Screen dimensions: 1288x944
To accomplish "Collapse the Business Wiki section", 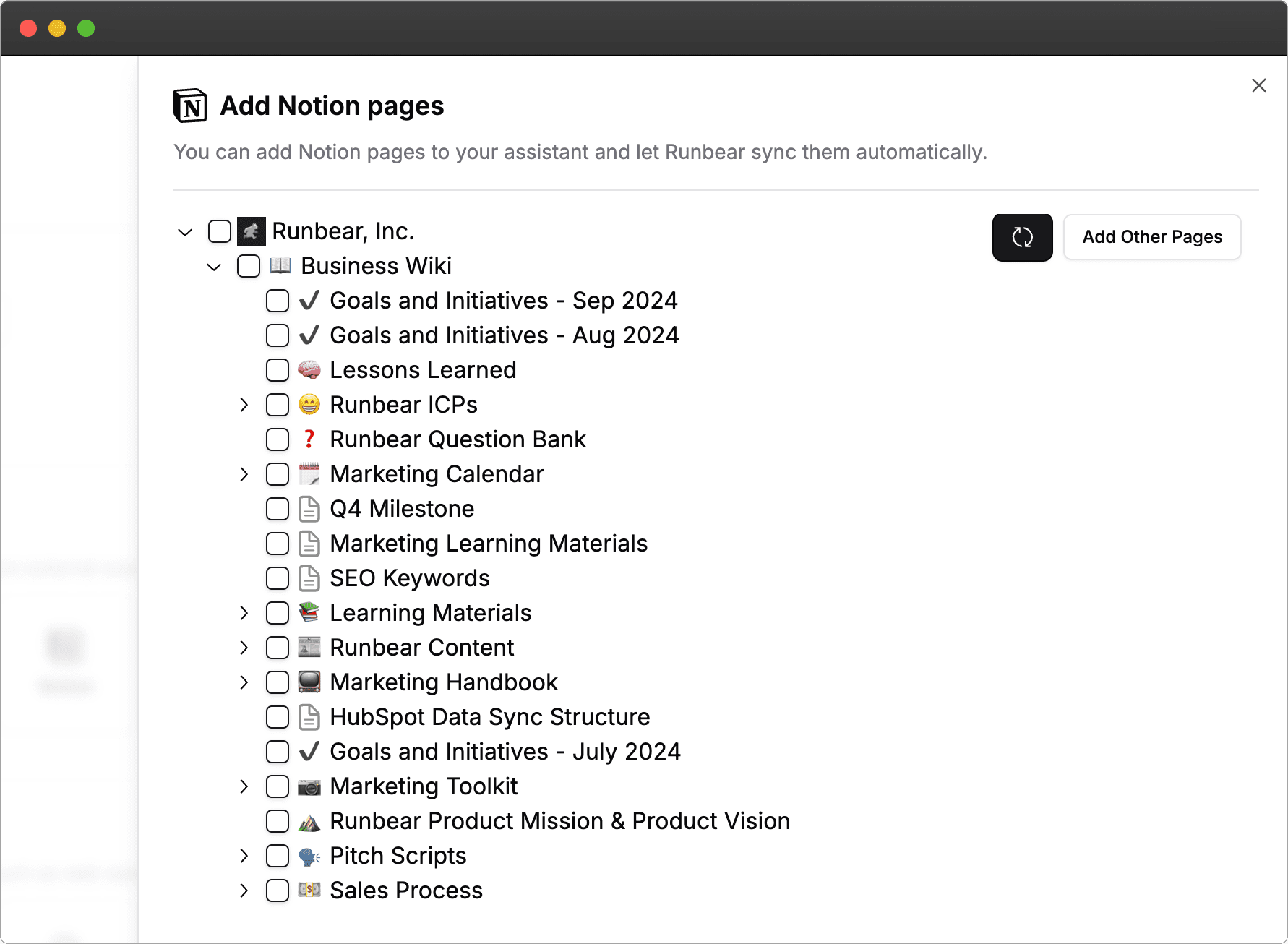I will pyautogui.click(x=214, y=267).
